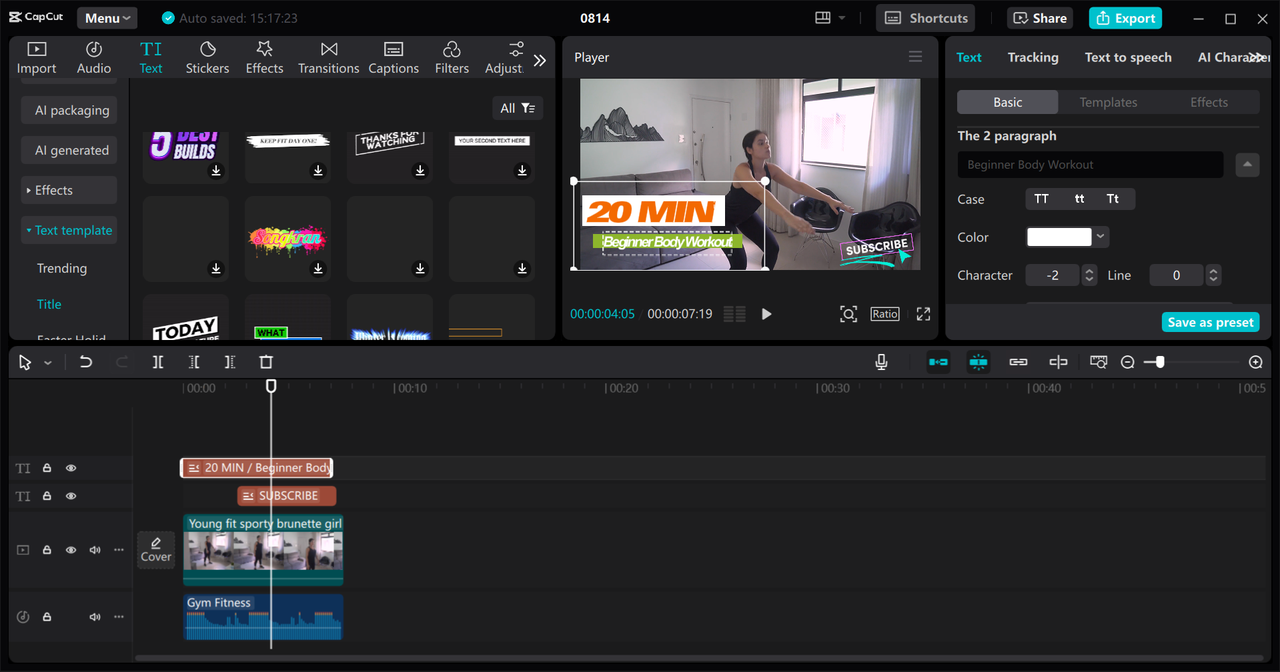Delete right of playhead

pos(230,362)
